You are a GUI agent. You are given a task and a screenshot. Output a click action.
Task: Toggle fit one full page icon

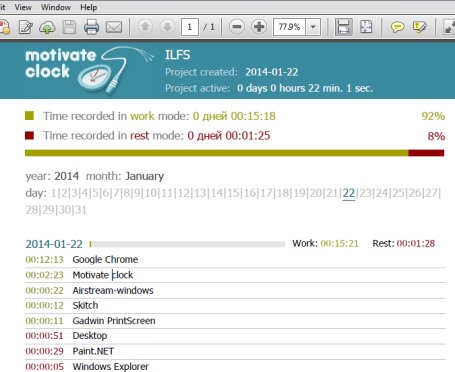click(366, 27)
